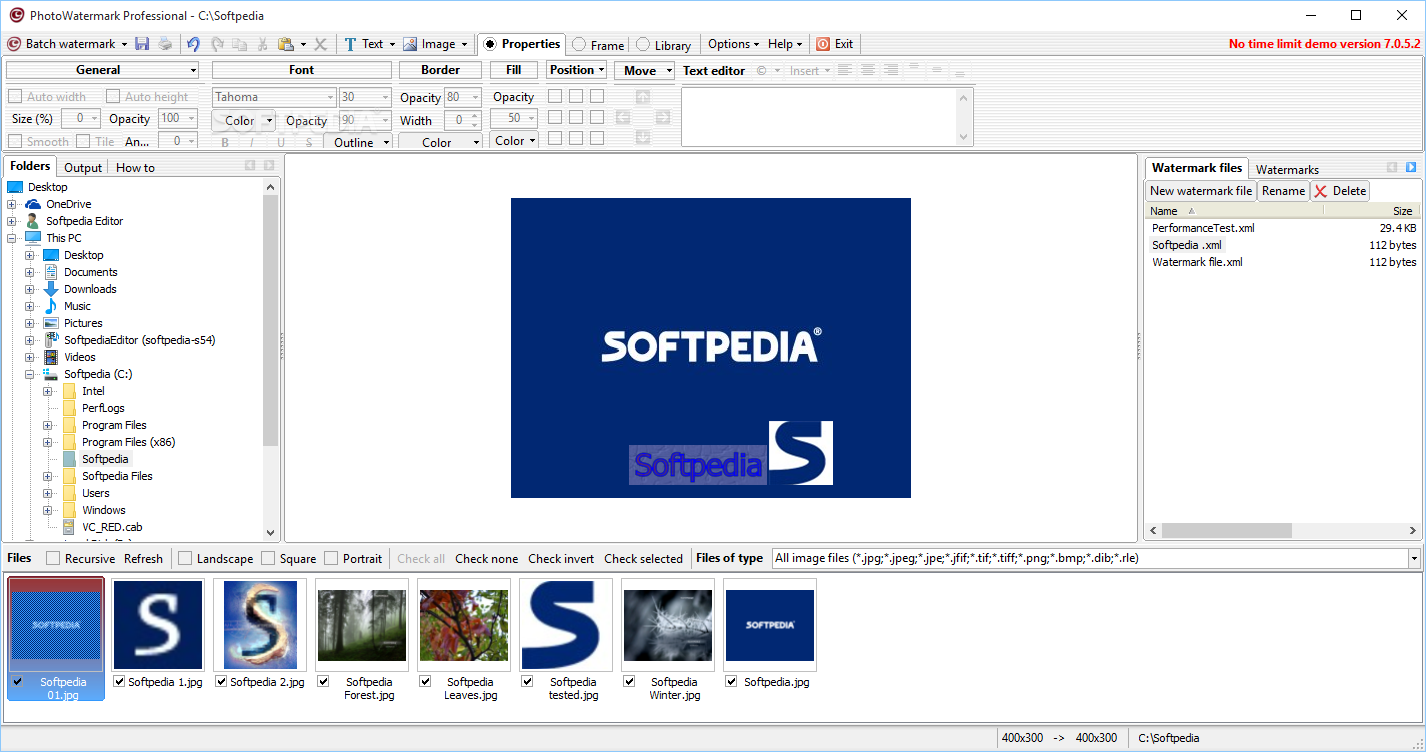Open the Tahoma font name dropdown
1426x752 pixels.
(330, 98)
